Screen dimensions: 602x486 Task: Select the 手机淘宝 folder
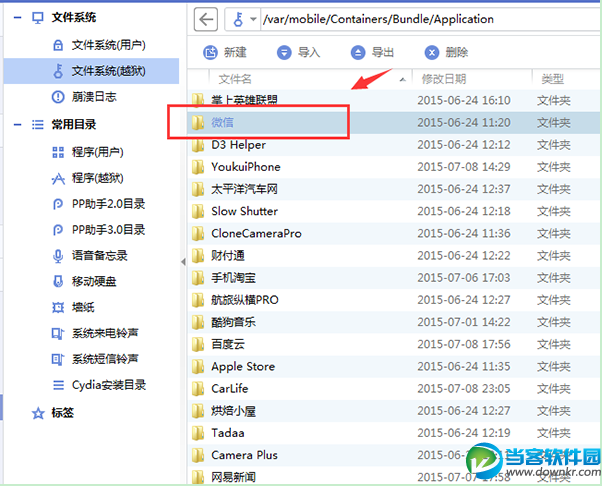pyautogui.click(x=233, y=278)
